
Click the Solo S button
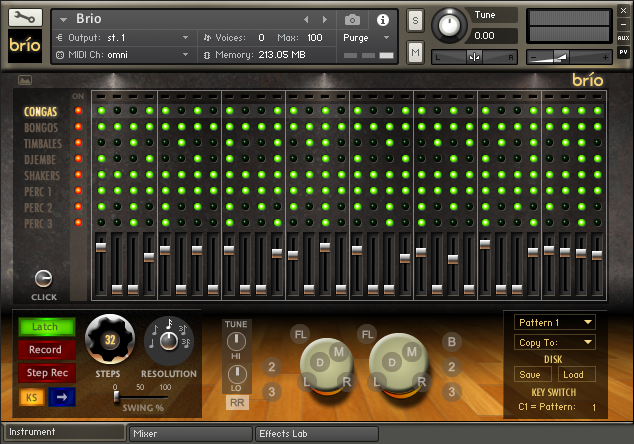(x=415, y=20)
